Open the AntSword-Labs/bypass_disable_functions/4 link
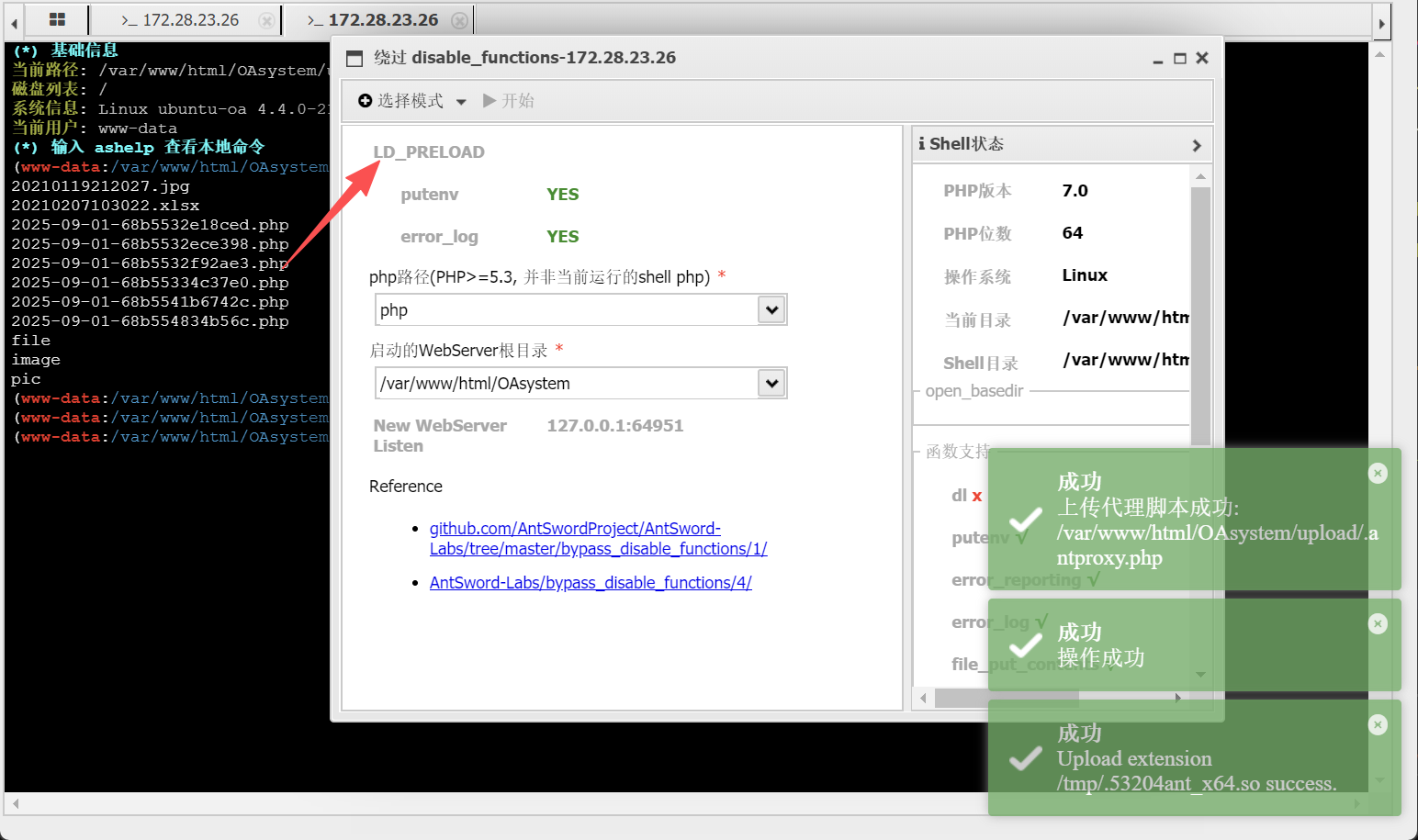Viewport: 1418px width, 840px height. 591,583
